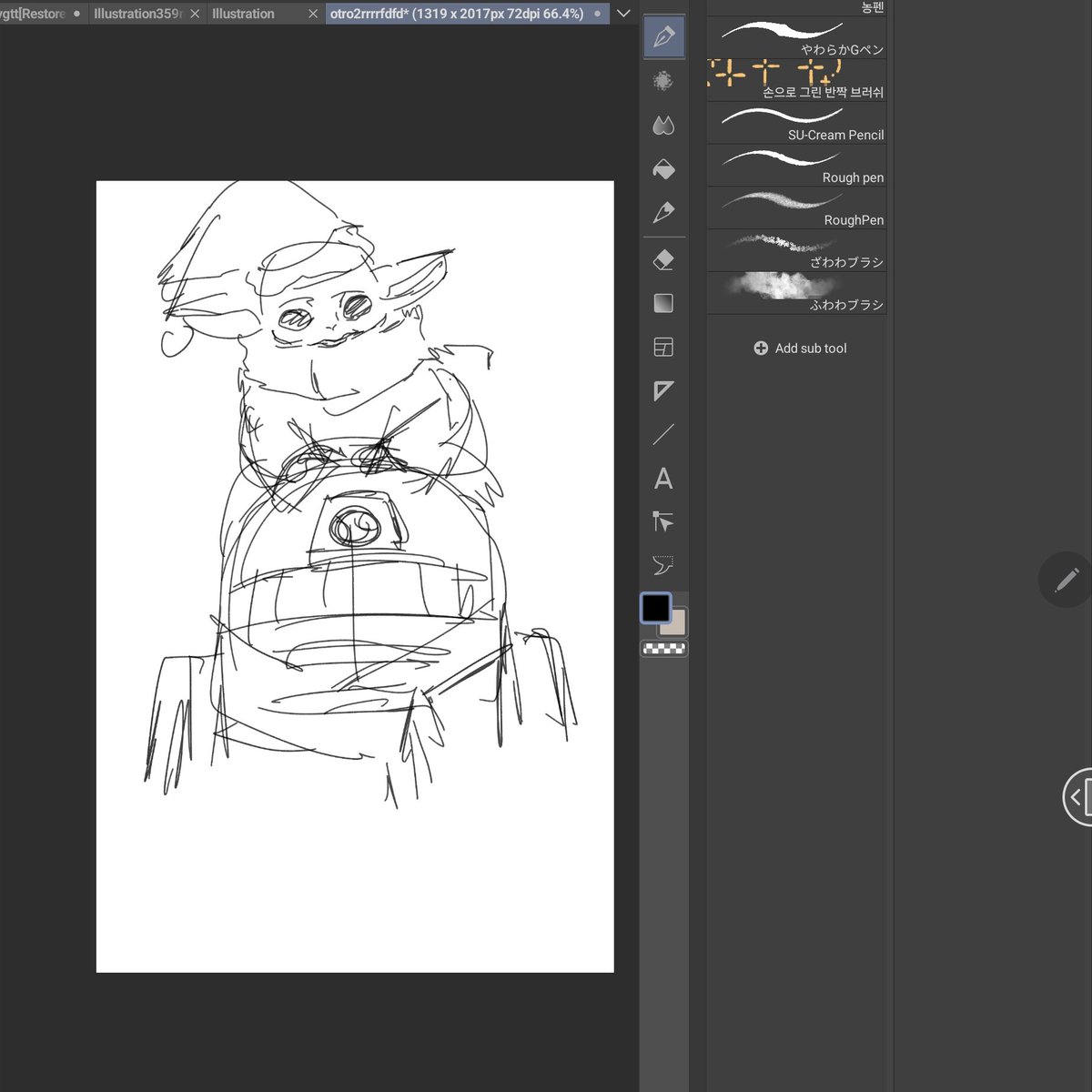Viewport: 1092px width, 1092px height.
Task: Open the canvas tab list dropdown arrow
Action: [x=623, y=14]
